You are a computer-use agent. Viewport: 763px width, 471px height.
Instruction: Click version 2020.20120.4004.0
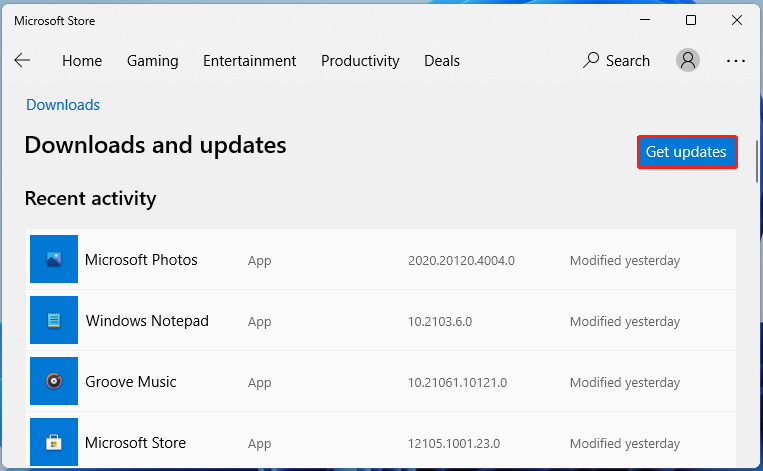point(461,261)
